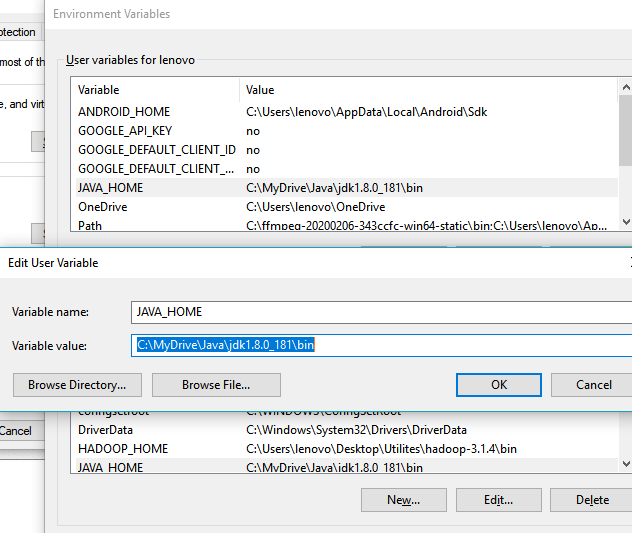Viewport: 632px width, 533px height.
Task: Click the Variable value input field
Action: (381, 345)
